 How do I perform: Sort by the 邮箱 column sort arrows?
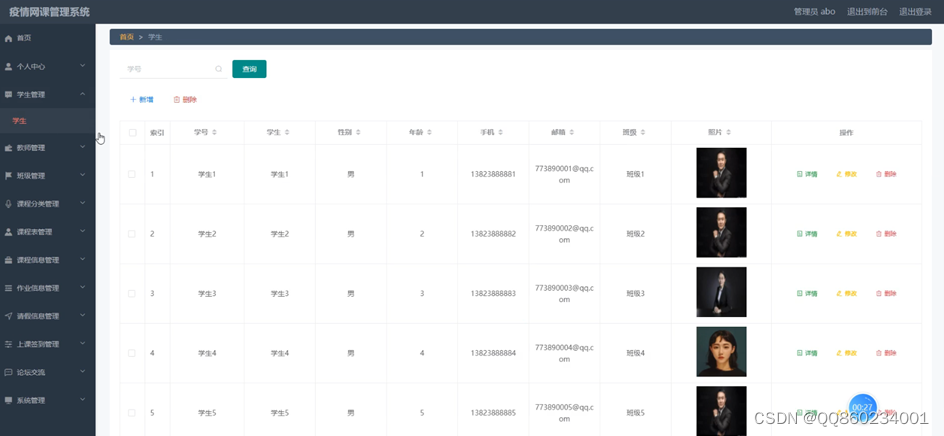[571, 132]
